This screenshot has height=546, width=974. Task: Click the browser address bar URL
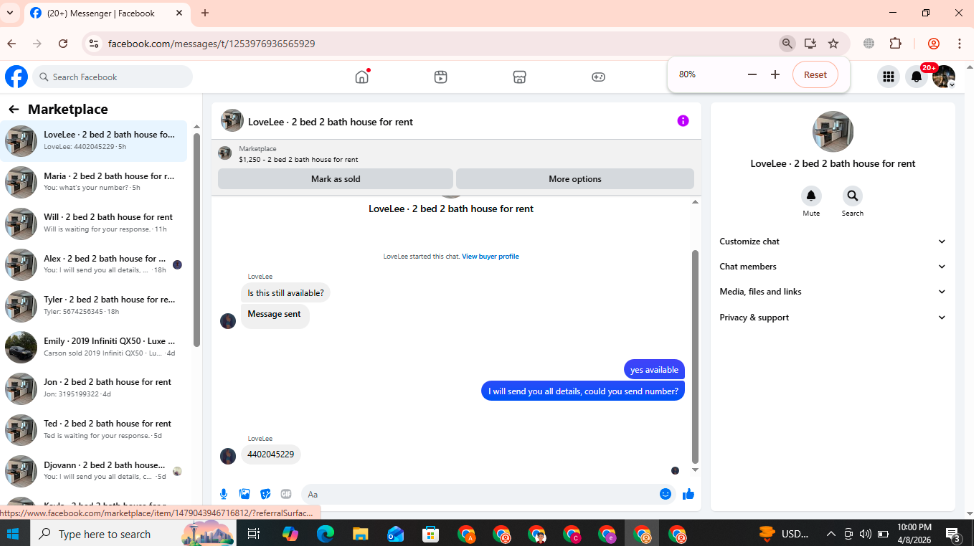(211, 43)
